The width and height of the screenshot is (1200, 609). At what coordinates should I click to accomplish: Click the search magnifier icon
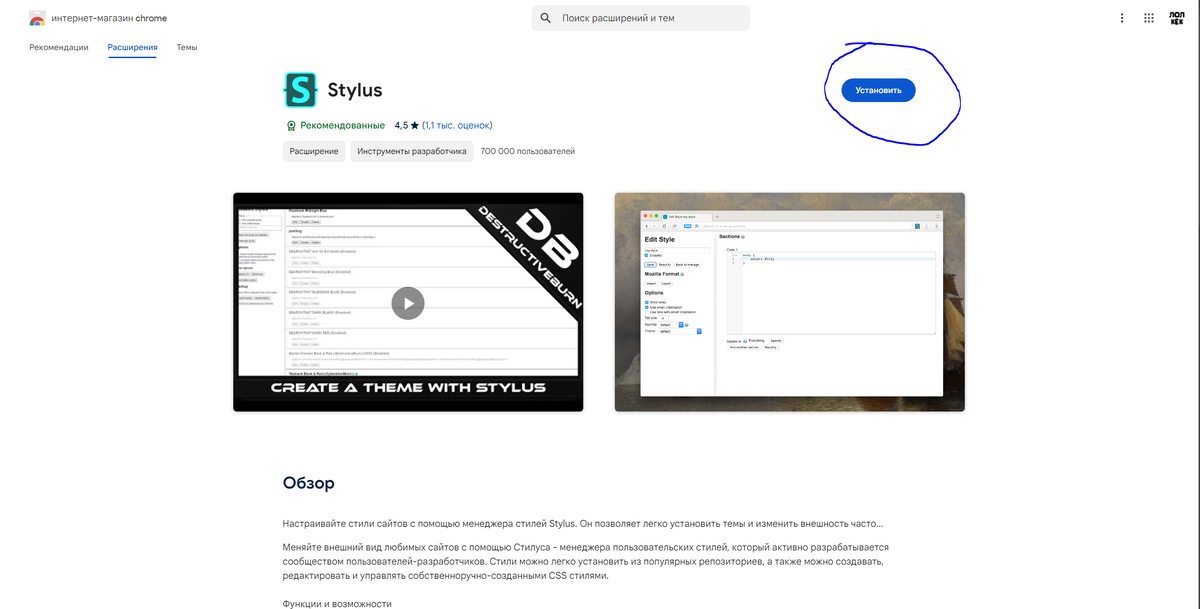tap(546, 18)
